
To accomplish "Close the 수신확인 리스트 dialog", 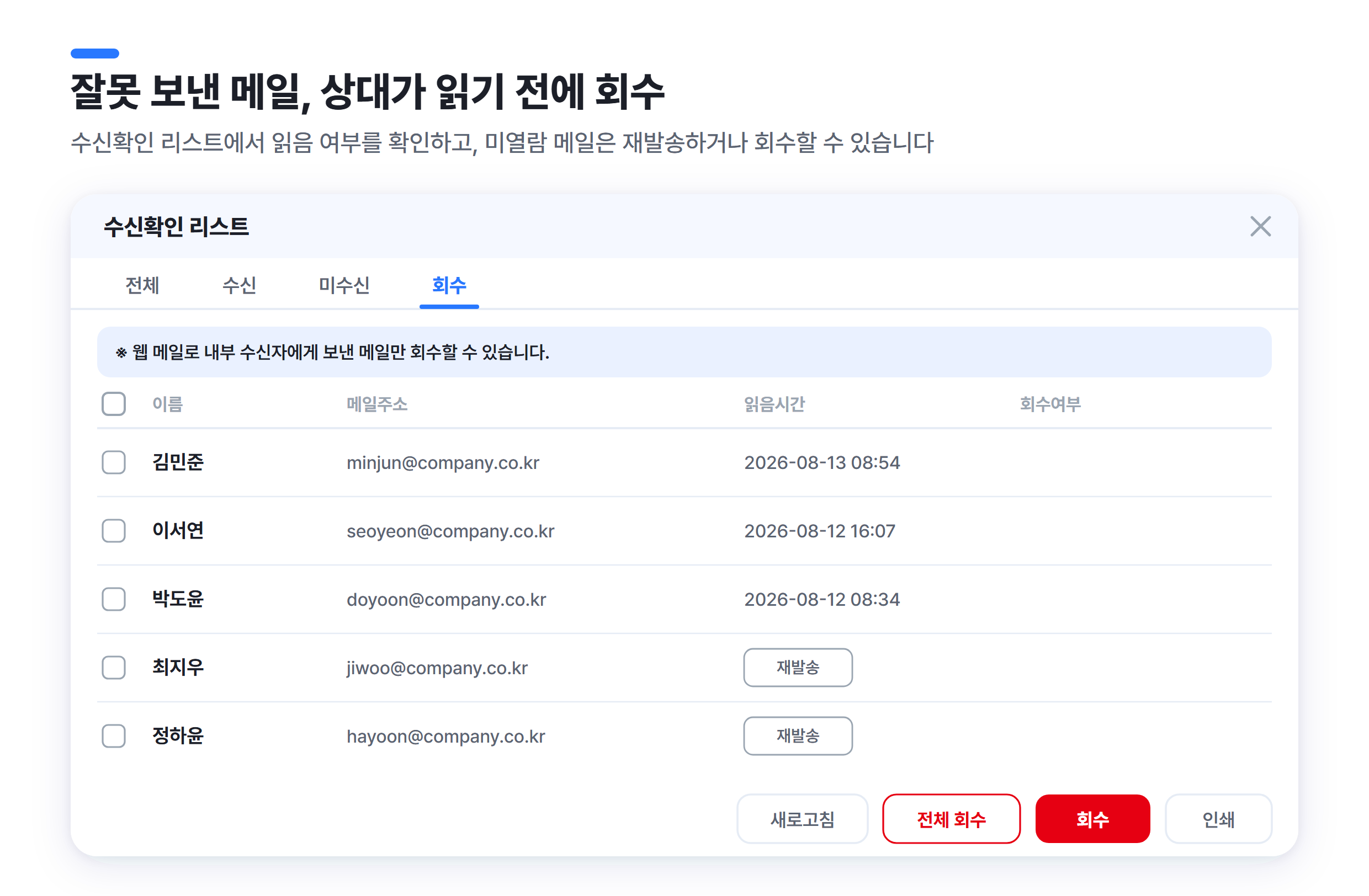I will point(1260,226).
